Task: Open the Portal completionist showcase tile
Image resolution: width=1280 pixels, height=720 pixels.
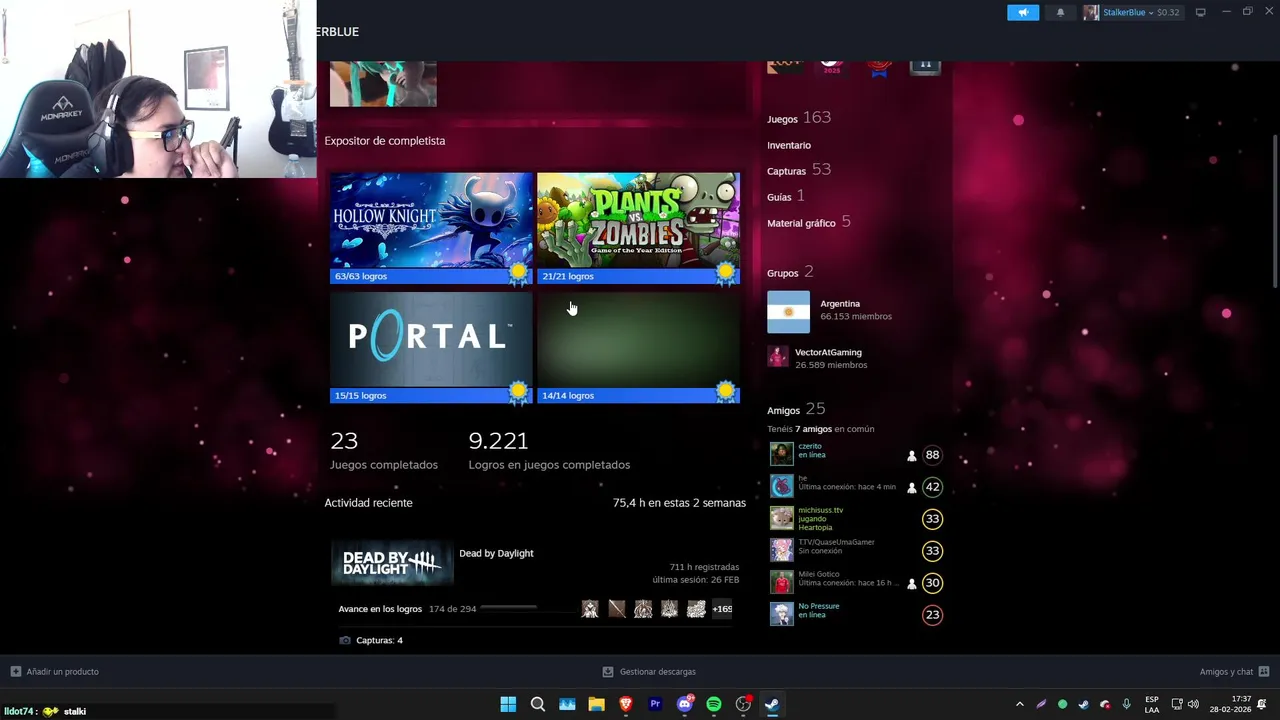Action: [431, 347]
